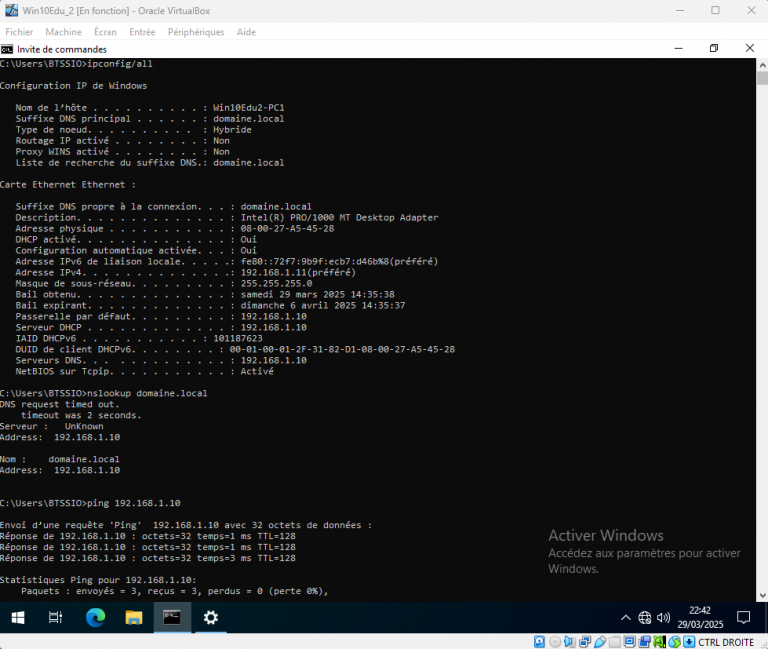Screen dimensions: 768x649
Task: Launch Microsoft Edge from the taskbar
Action: pos(95,618)
